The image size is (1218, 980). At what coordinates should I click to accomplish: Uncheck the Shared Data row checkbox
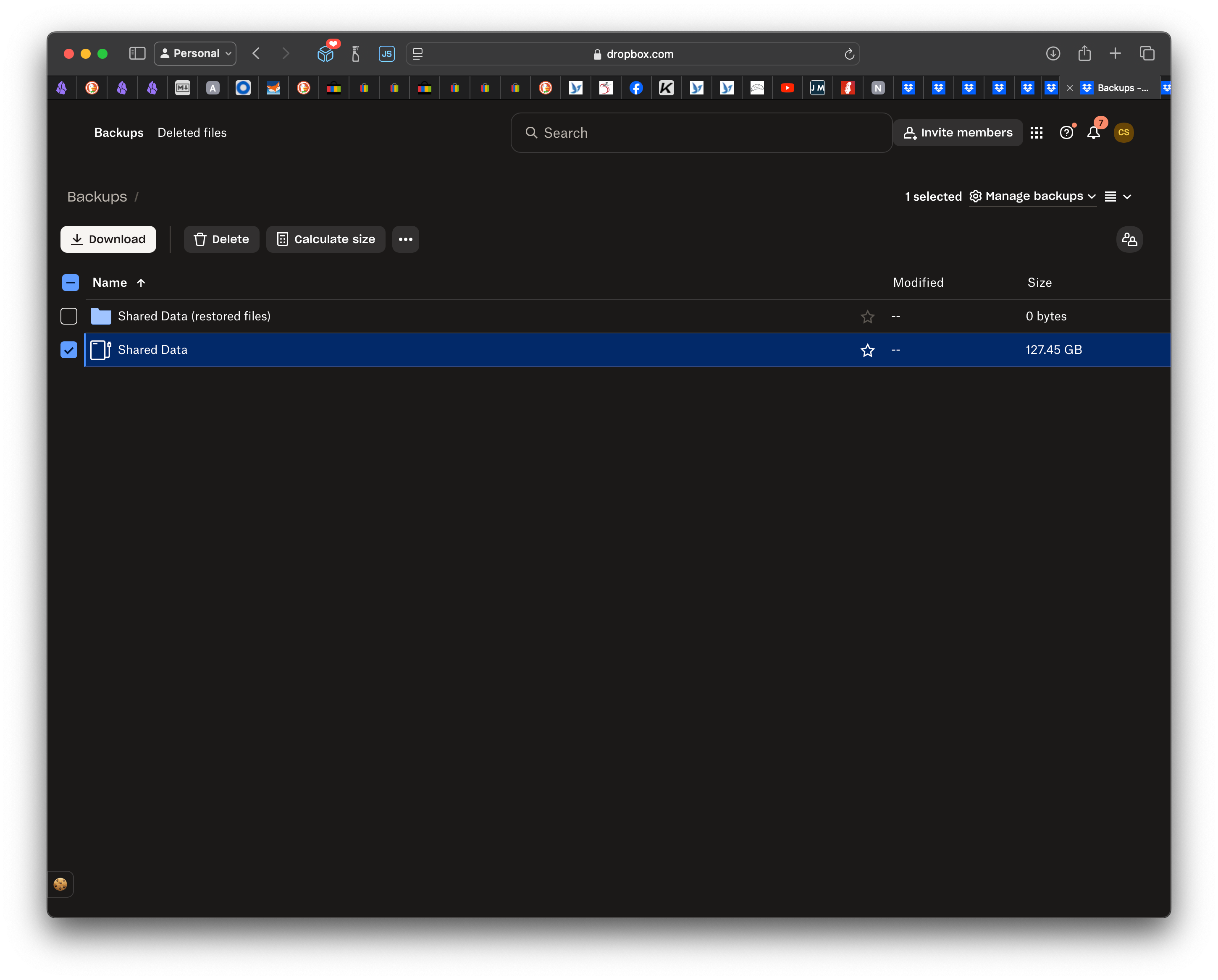coord(69,350)
